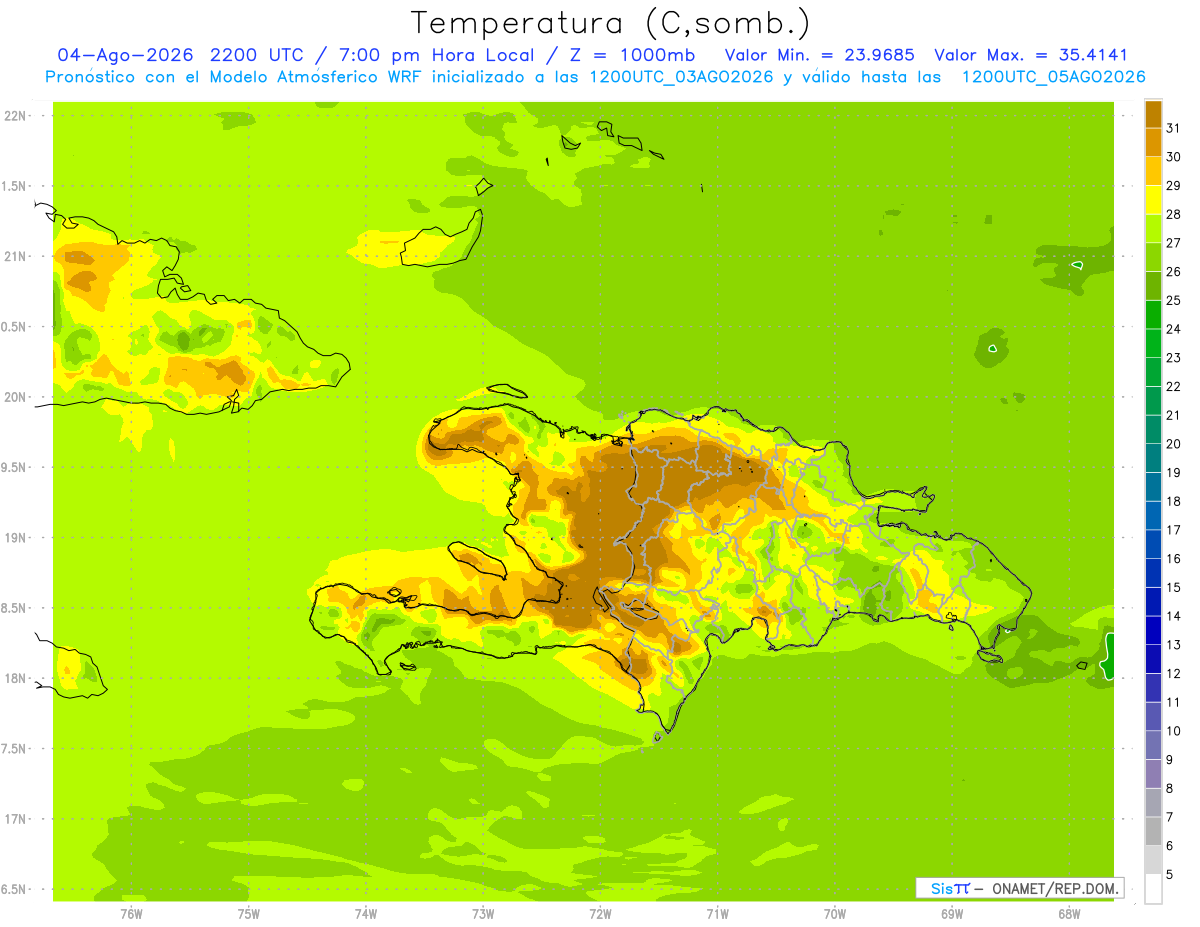Image resolution: width=1200 pixels, height=927 pixels.
Task: Click the blue legend band between 15 and 16
Action: click(x=1153, y=572)
